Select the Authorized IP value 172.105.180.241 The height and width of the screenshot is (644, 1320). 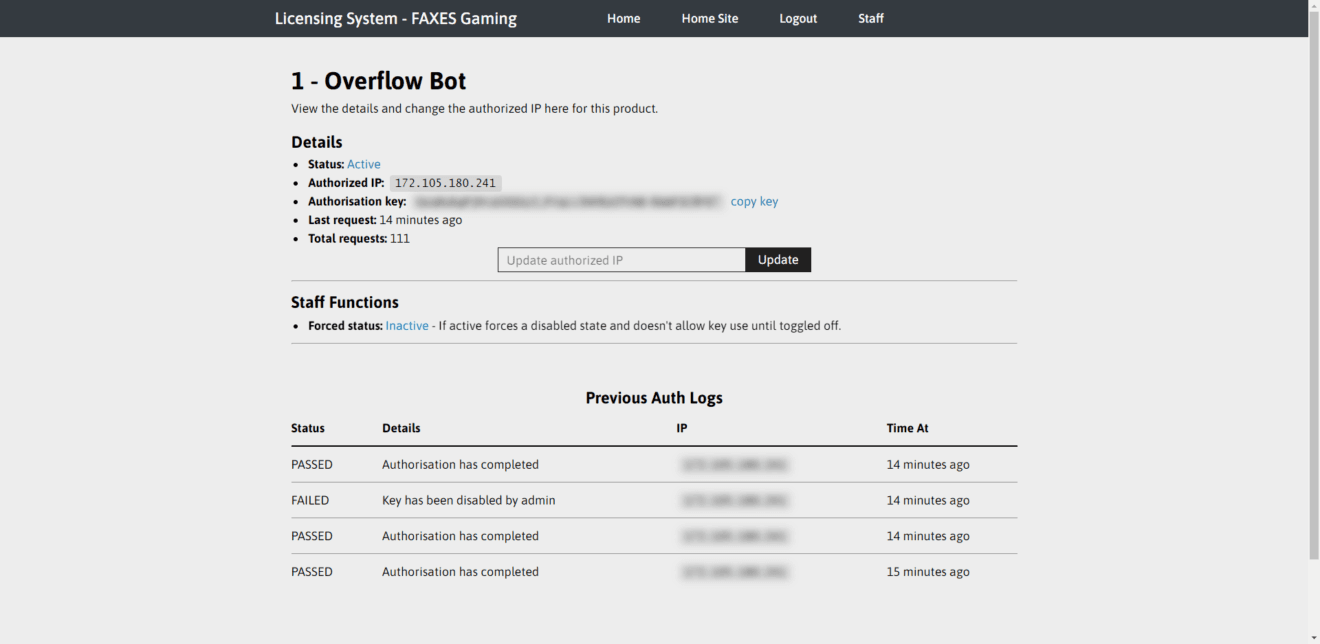(444, 182)
